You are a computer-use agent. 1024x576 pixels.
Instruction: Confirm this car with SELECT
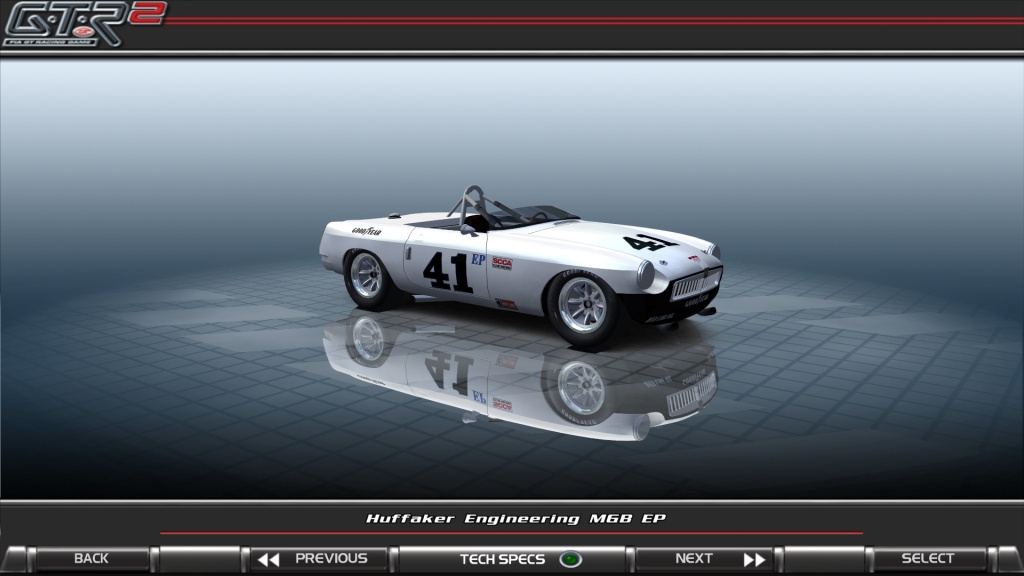click(x=927, y=559)
